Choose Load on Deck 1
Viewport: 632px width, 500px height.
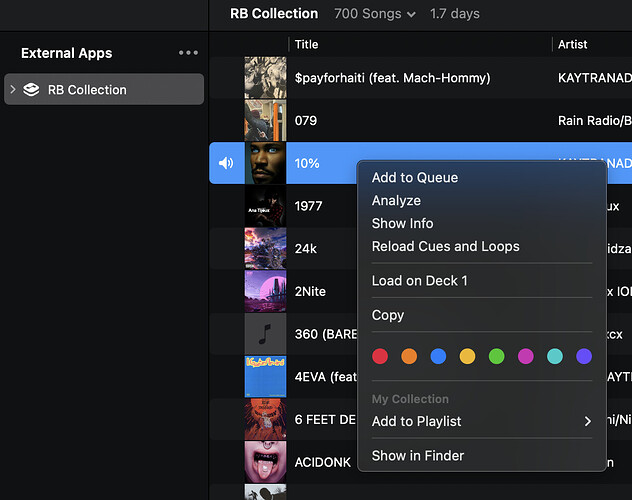pos(419,280)
